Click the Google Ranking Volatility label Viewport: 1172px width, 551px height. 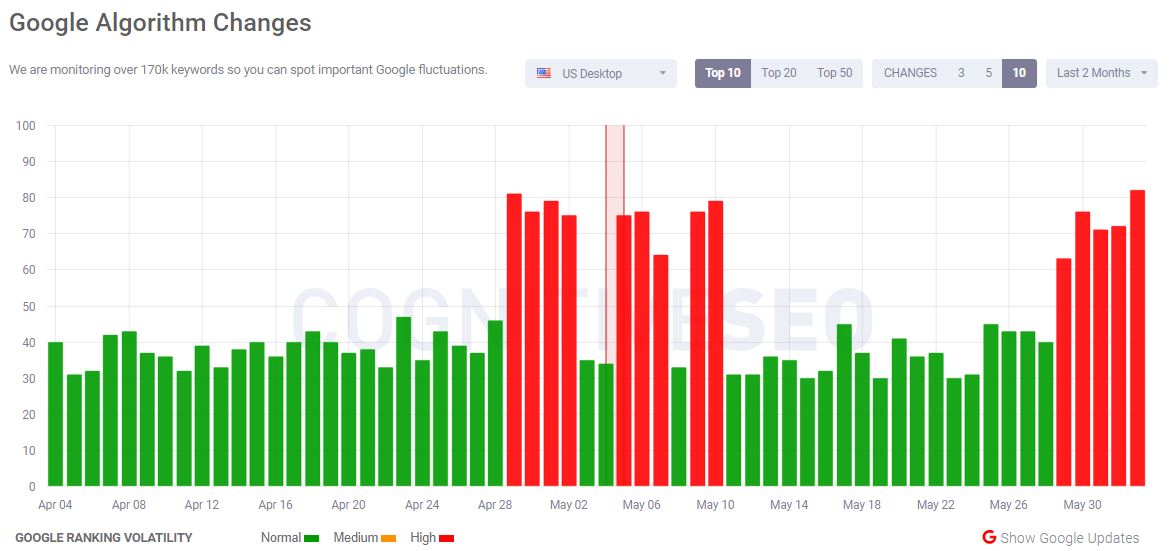[104, 538]
